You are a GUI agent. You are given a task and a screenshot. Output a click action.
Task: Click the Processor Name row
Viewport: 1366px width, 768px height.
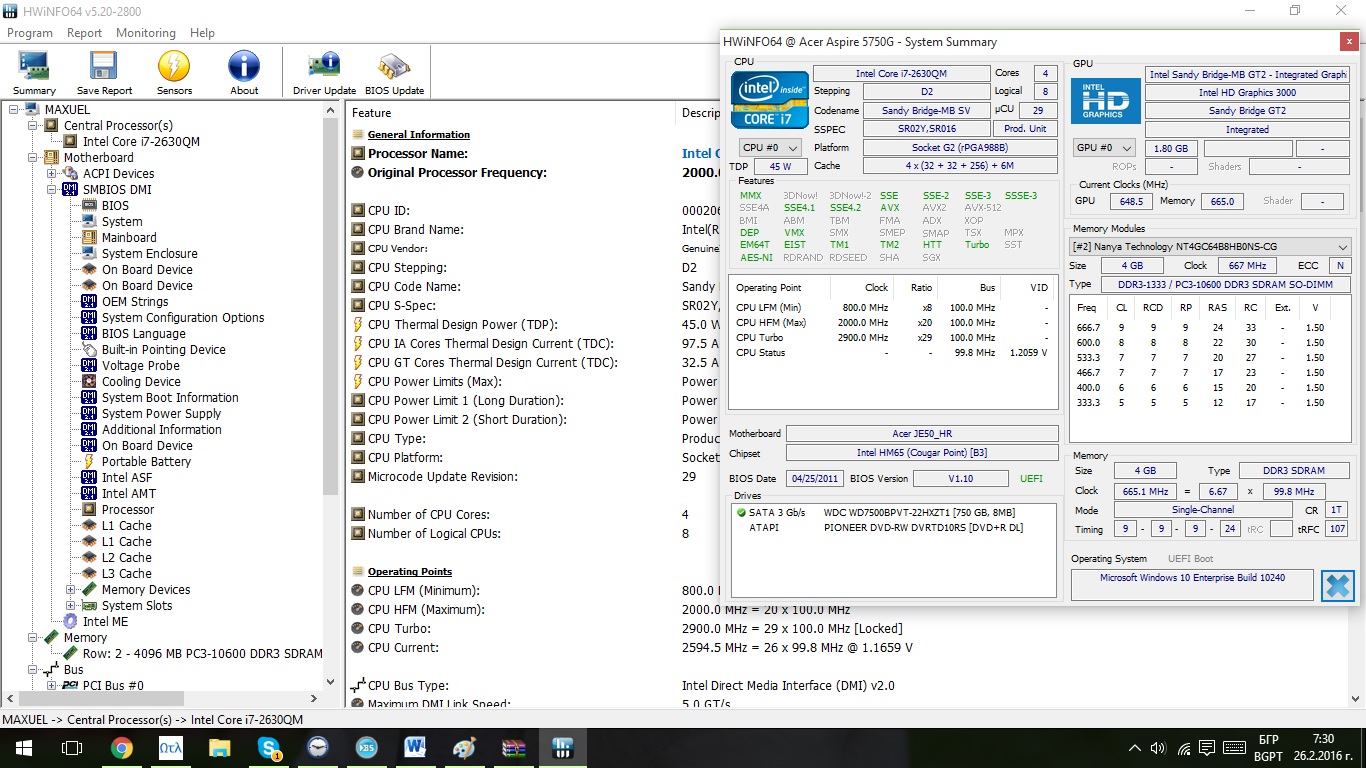(x=534, y=154)
